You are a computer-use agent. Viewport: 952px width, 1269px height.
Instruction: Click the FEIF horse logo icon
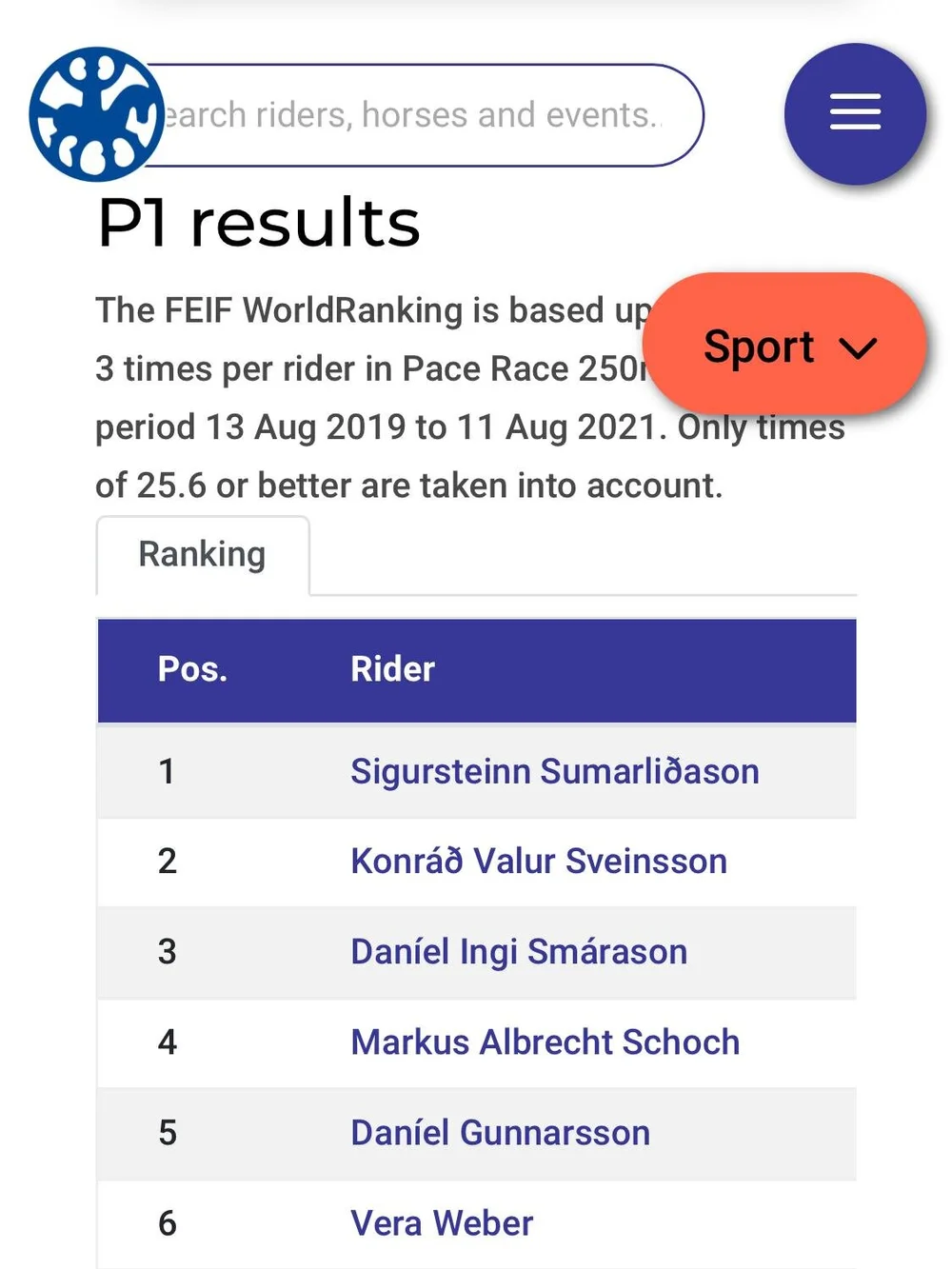95,114
